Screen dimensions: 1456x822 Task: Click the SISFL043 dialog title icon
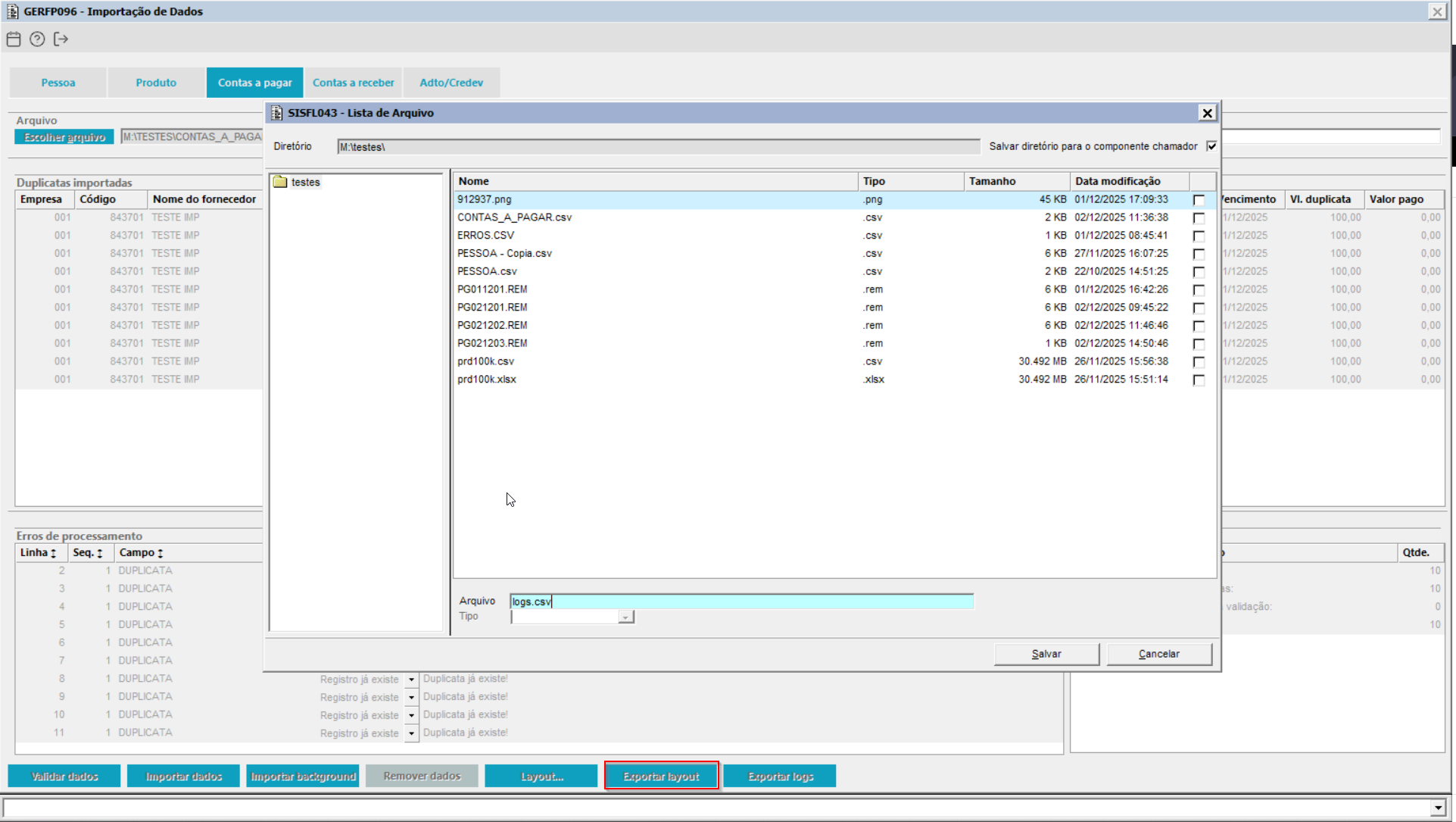(276, 113)
